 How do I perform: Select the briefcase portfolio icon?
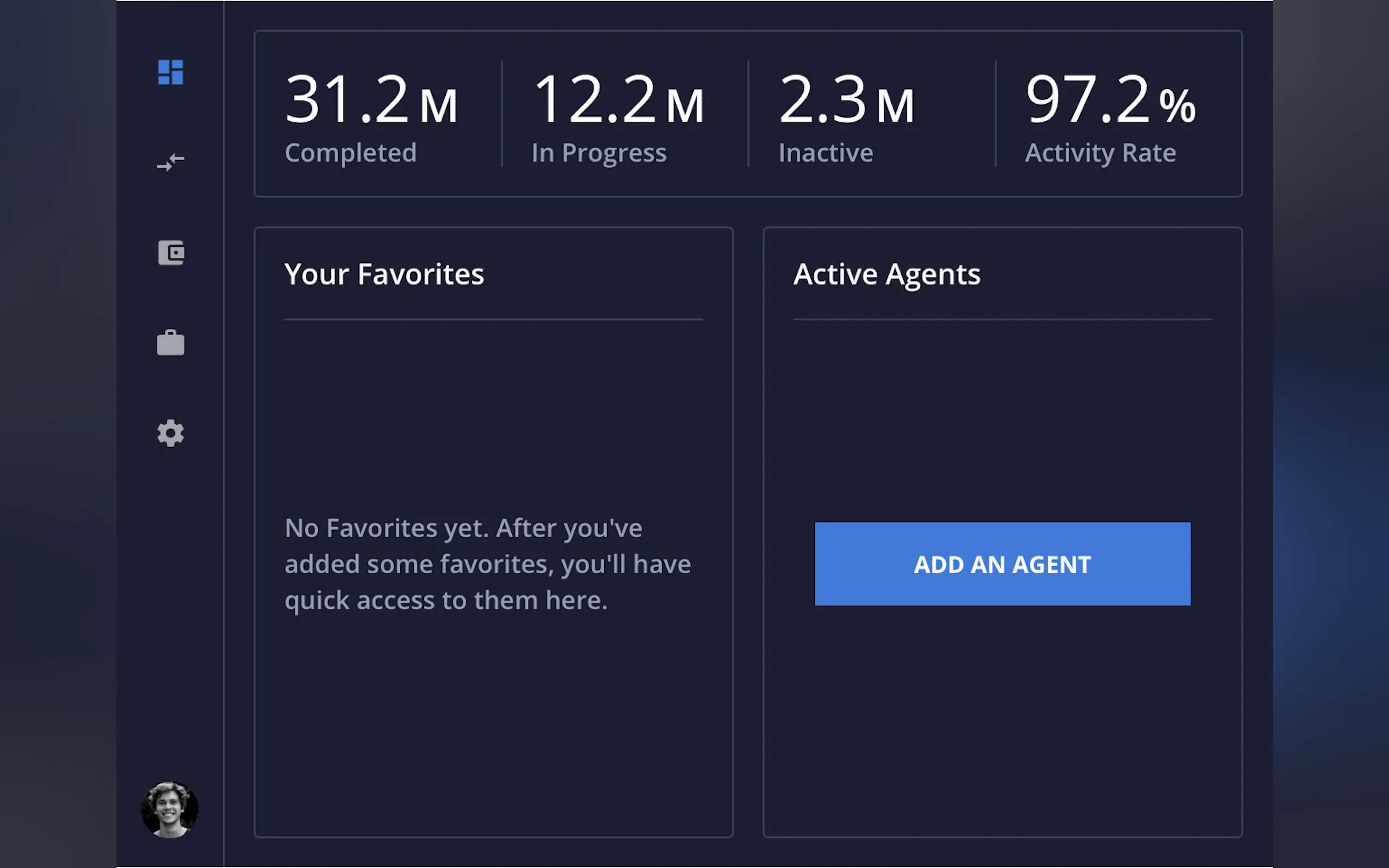[x=171, y=343]
